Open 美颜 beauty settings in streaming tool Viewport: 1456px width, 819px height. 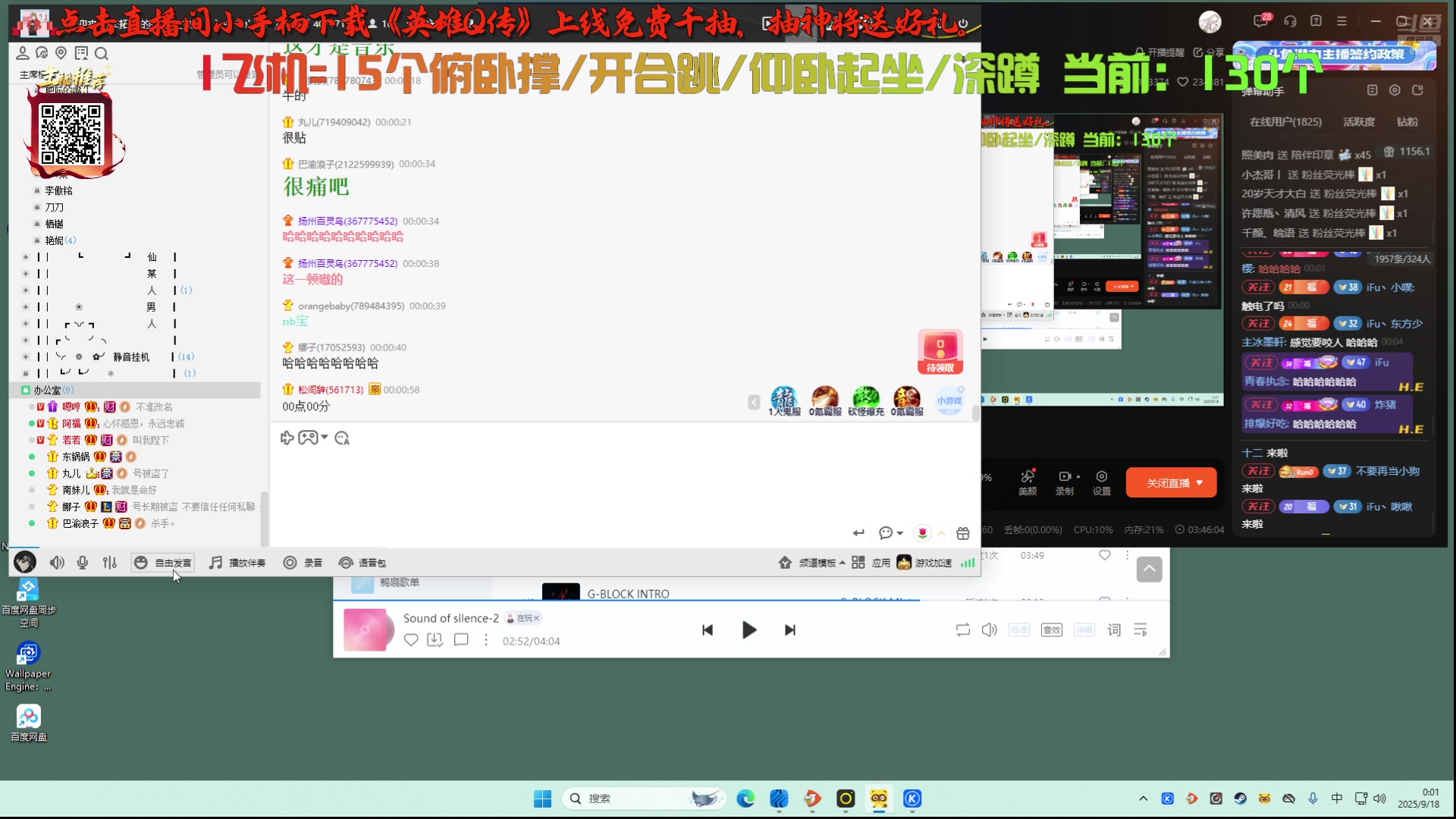[1028, 482]
